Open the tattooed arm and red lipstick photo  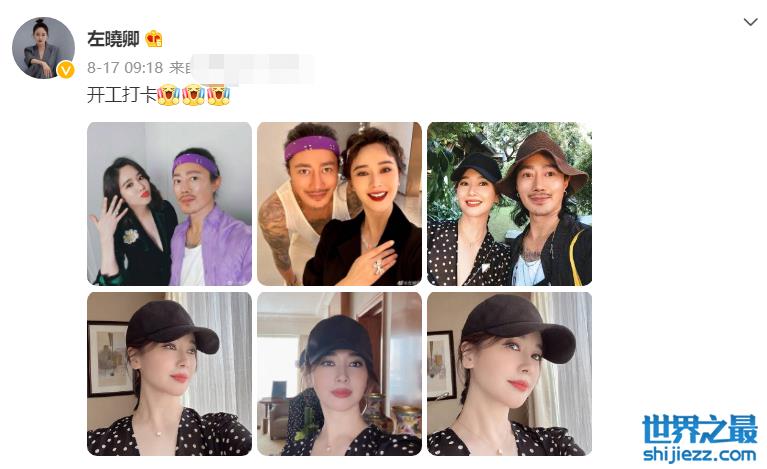click(339, 204)
